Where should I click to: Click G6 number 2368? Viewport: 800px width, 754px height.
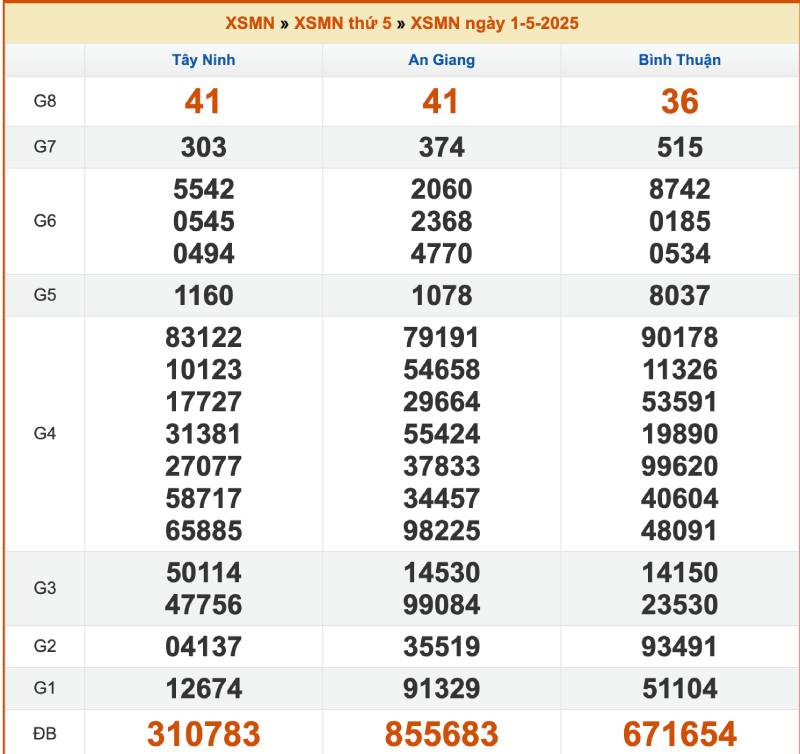[441, 221]
